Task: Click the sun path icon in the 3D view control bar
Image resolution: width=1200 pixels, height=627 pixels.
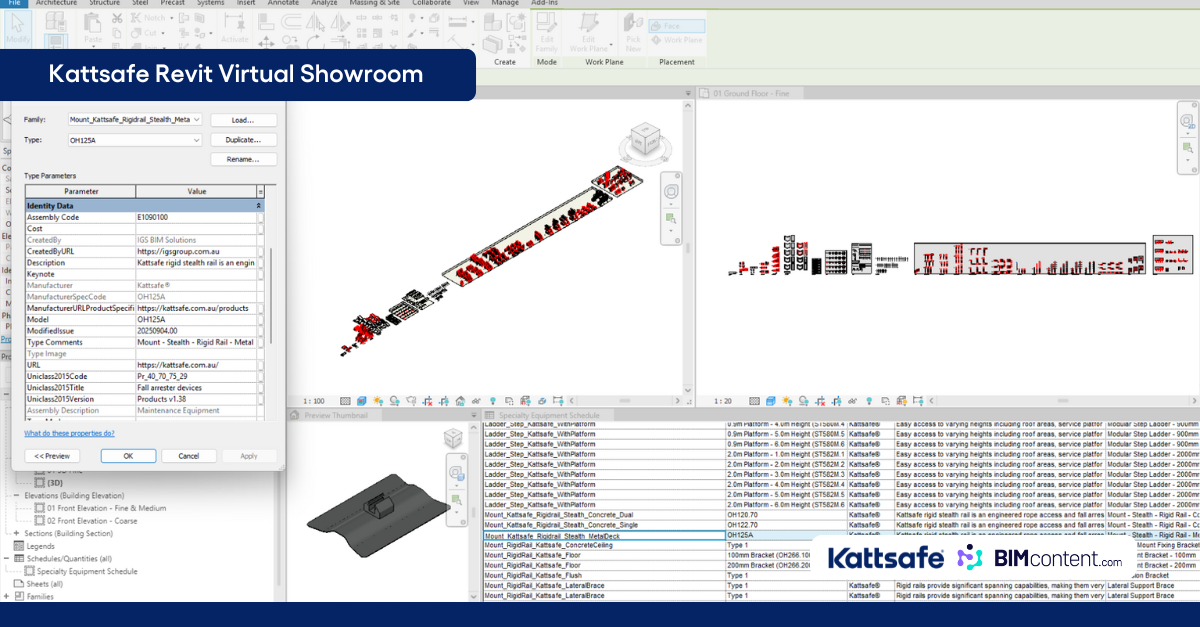Action: click(379, 401)
